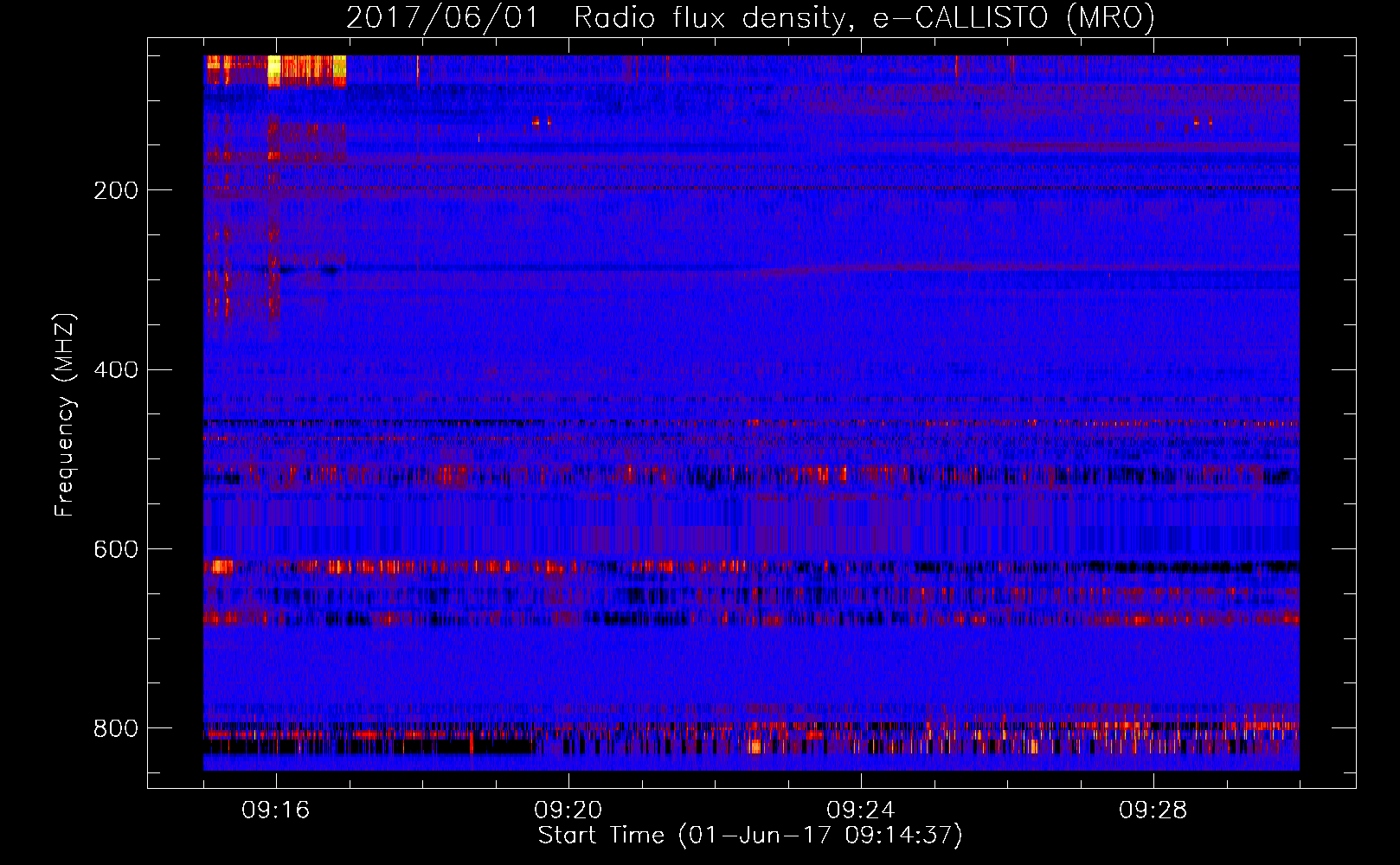Click the 09:16 time tick label
This screenshot has width=1400, height=865.
(x=276, y=811)
